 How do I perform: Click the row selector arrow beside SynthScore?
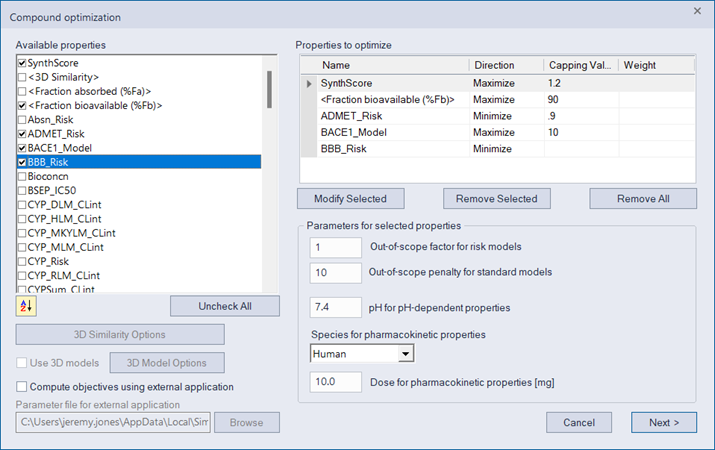(x=309, y=83)
